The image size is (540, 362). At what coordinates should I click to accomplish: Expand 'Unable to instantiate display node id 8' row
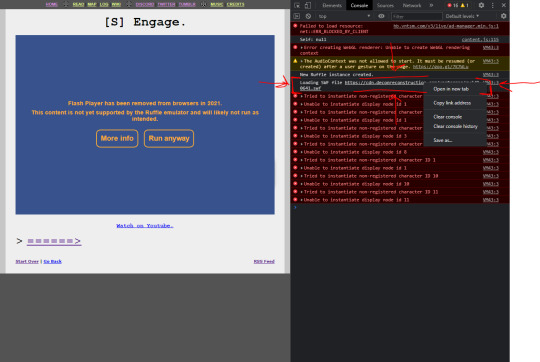pyautogui.click(x=302, y=152)
